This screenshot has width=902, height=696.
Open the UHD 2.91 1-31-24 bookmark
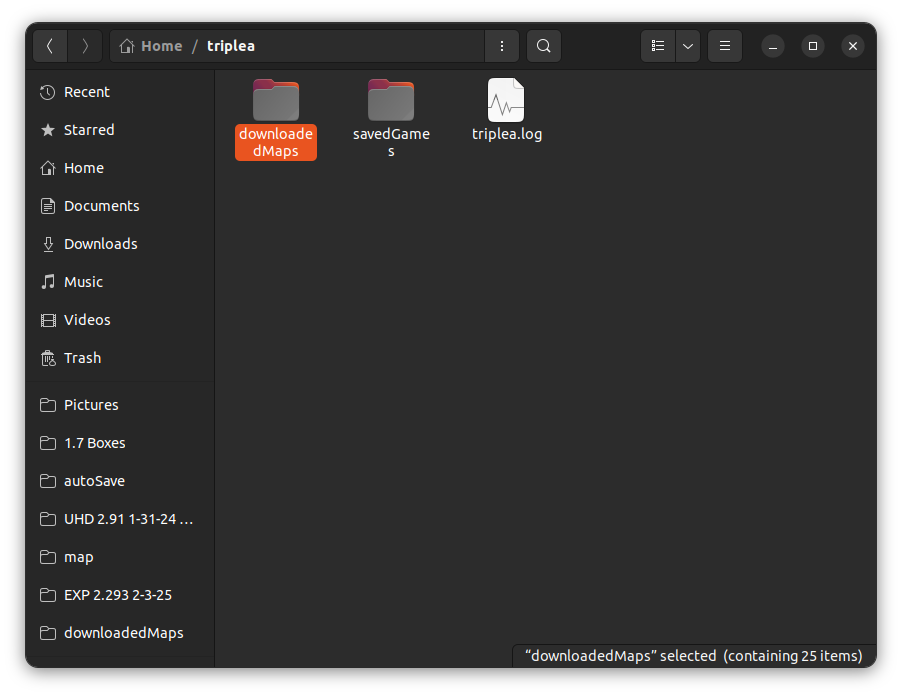click(x=120, y=519)
